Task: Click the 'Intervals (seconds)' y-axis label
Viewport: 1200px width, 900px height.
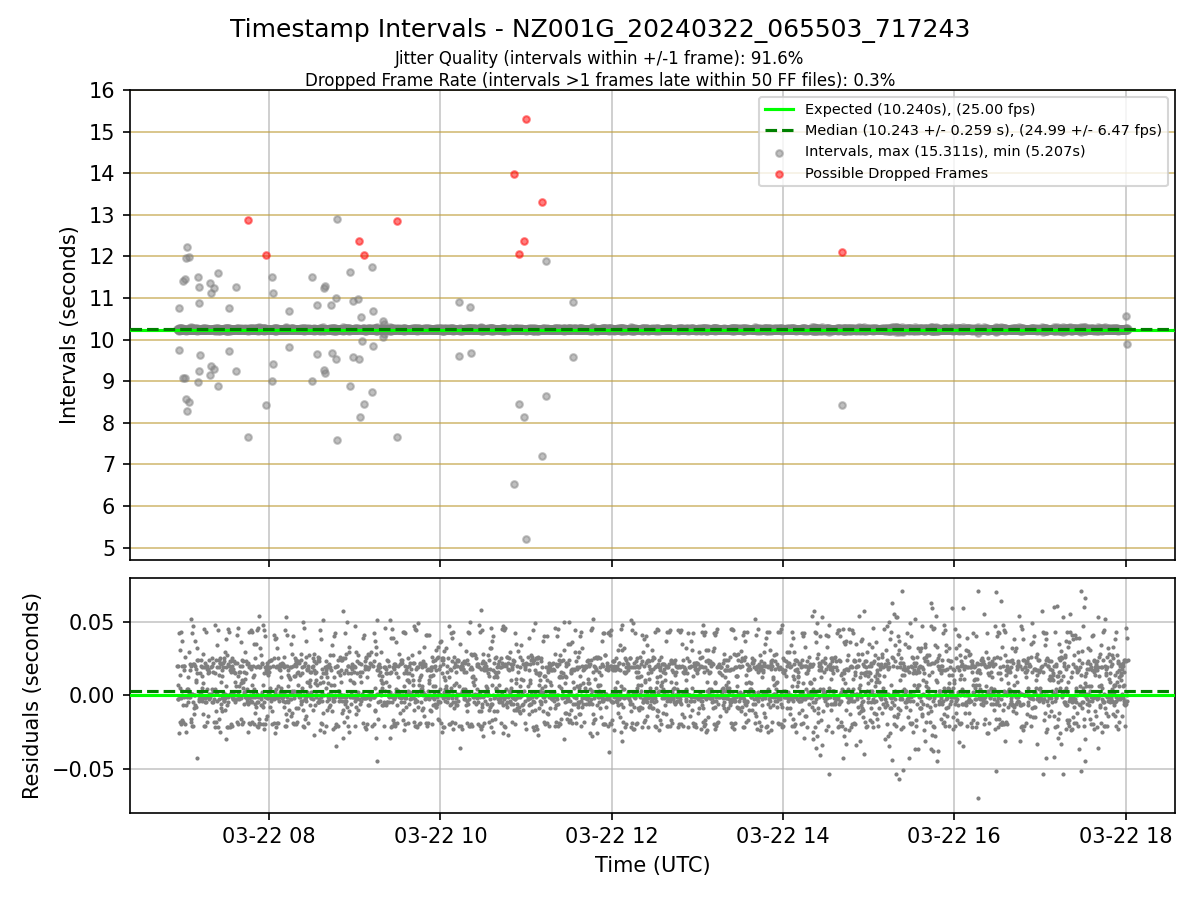Action: [69, 325]
